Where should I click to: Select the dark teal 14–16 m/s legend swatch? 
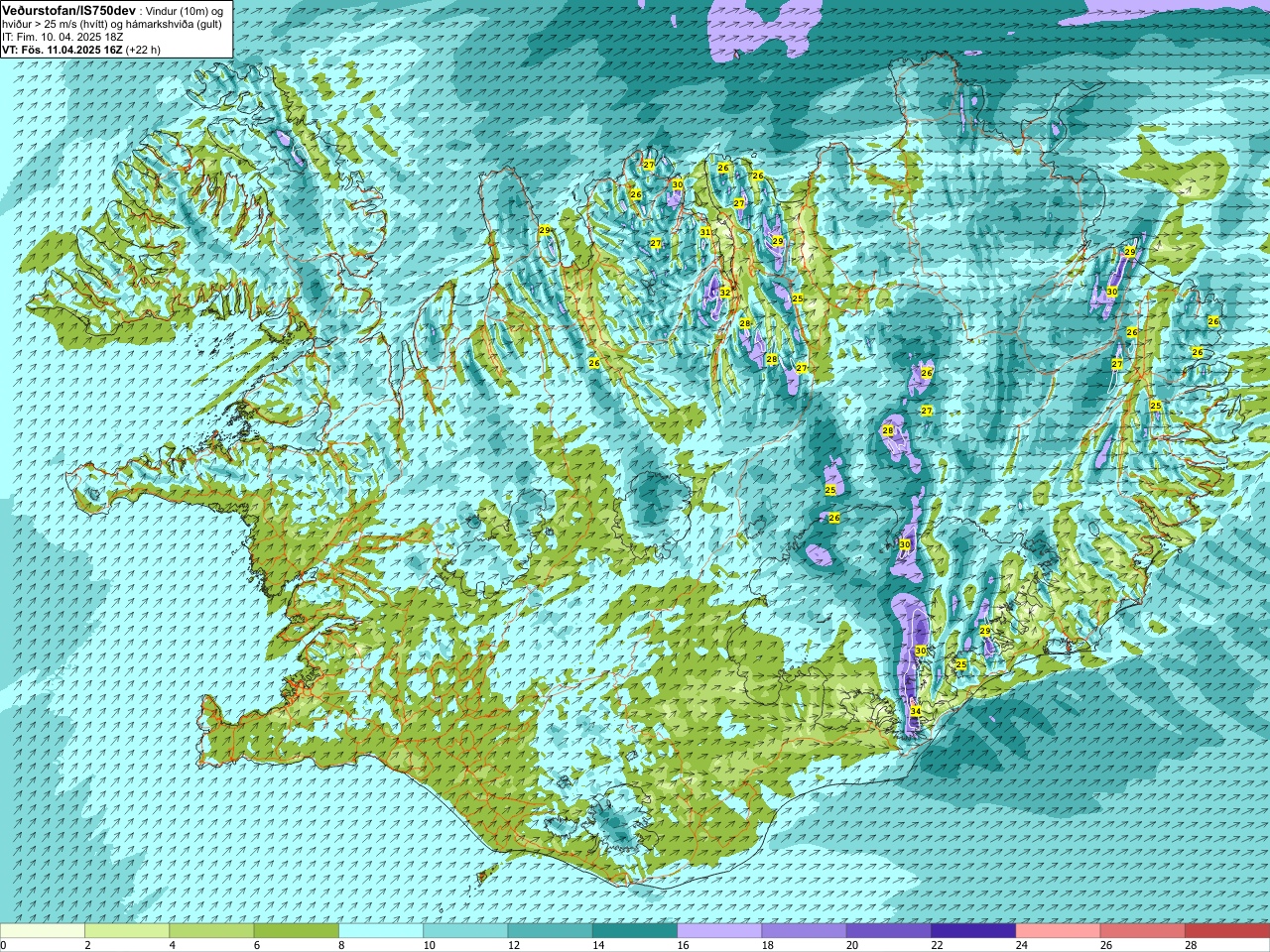pyautogui.click(x=635, y=931)
